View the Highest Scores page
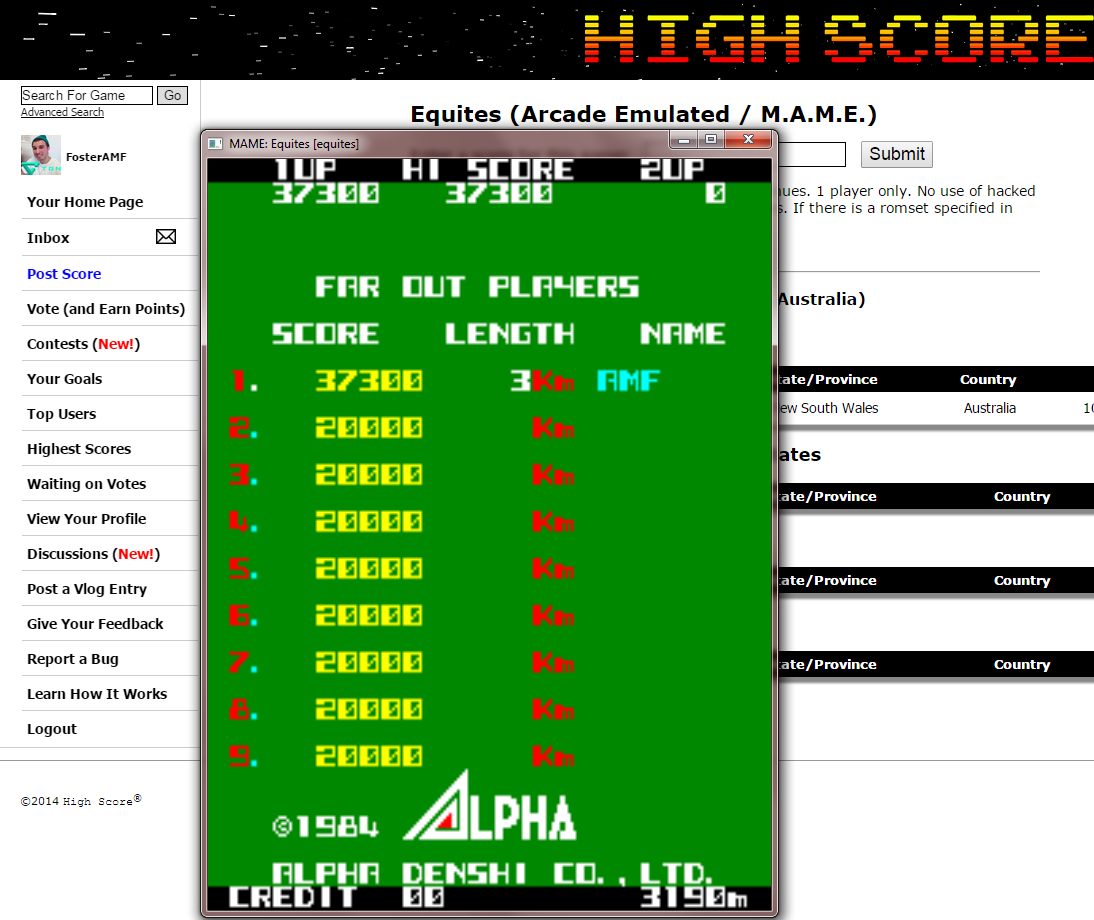 [x=79, y=448]
